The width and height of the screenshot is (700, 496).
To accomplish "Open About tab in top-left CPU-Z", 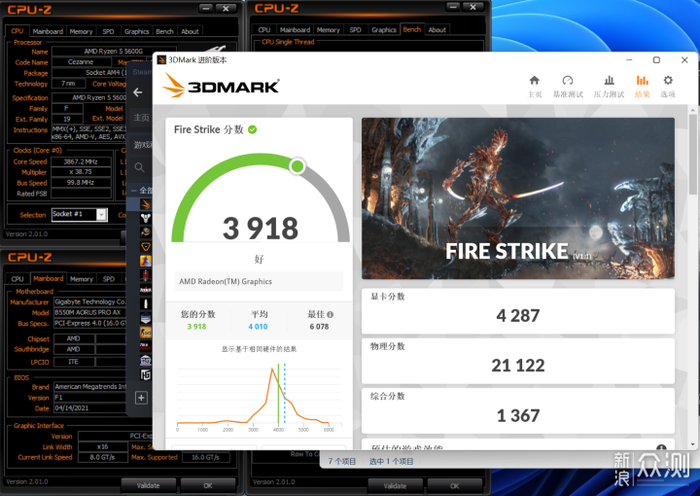I will [x=190, y=31].
